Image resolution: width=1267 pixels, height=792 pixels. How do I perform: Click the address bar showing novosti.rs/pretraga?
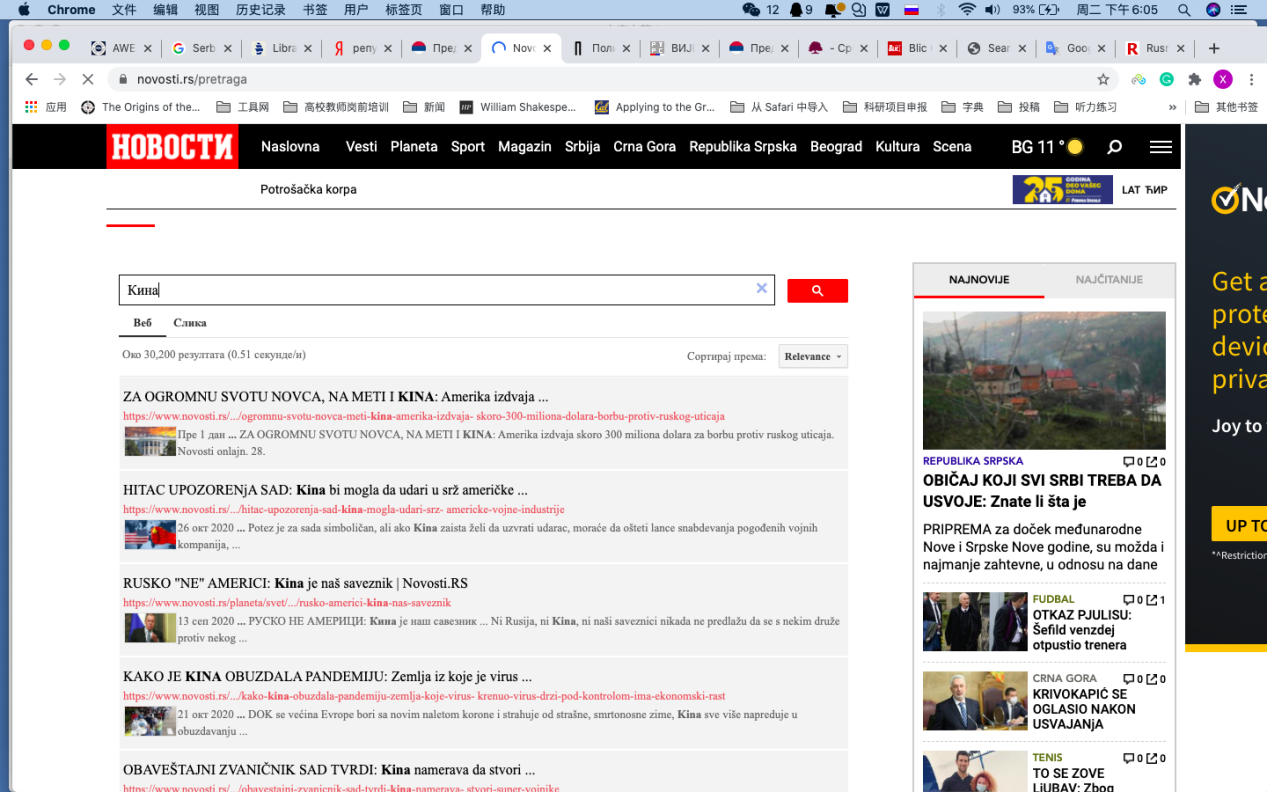pos(600,79)
